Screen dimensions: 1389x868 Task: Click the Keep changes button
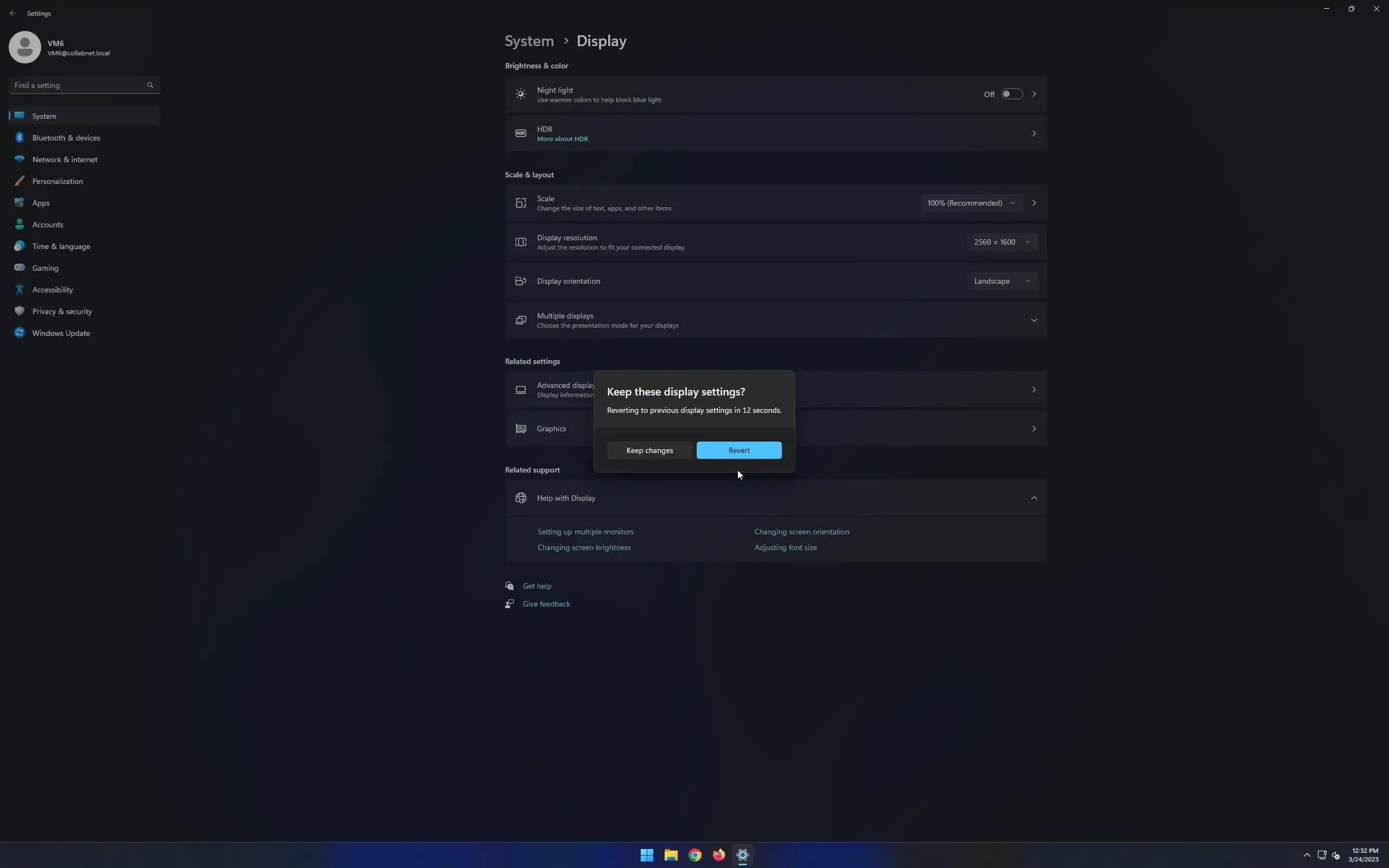649,451
